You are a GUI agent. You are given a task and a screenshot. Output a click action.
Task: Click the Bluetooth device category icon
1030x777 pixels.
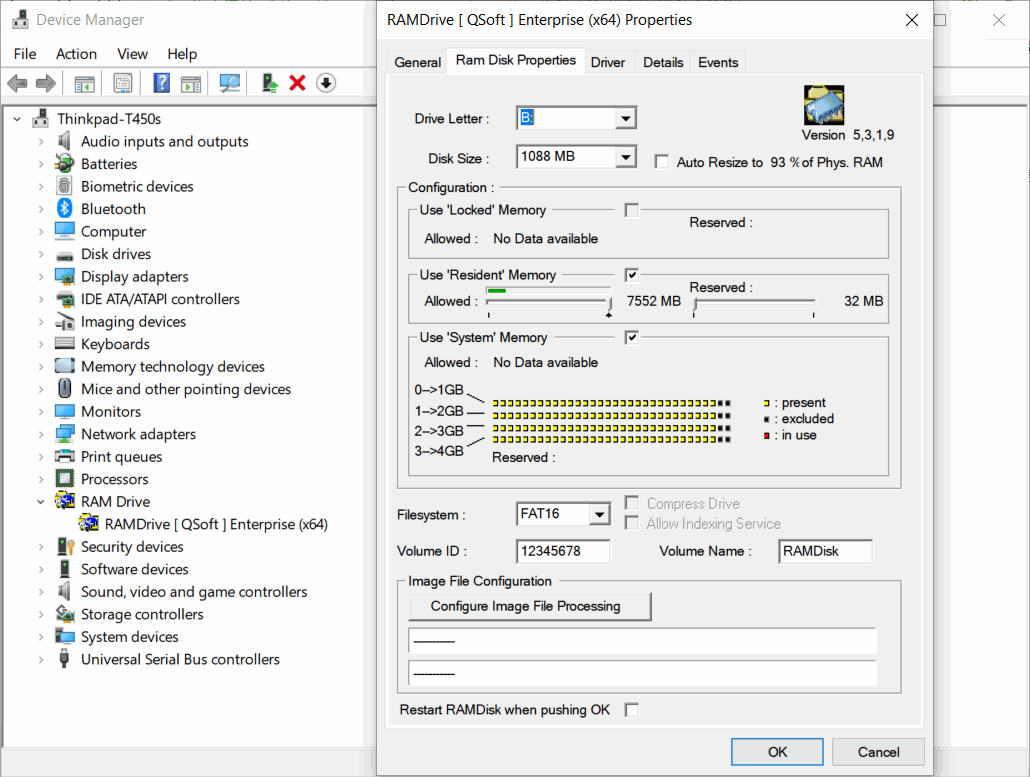(x=65, y=209)
